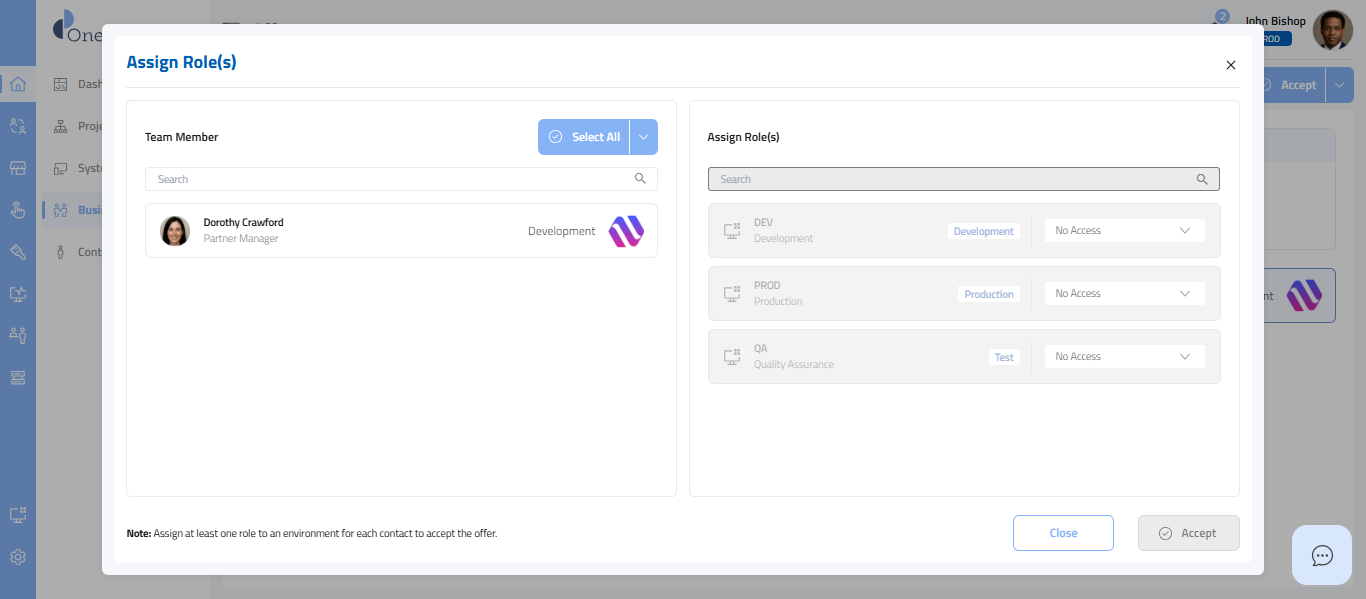
Task: Click the Development company logo beside Dorothy Crawford
Action: click(626, 231)
